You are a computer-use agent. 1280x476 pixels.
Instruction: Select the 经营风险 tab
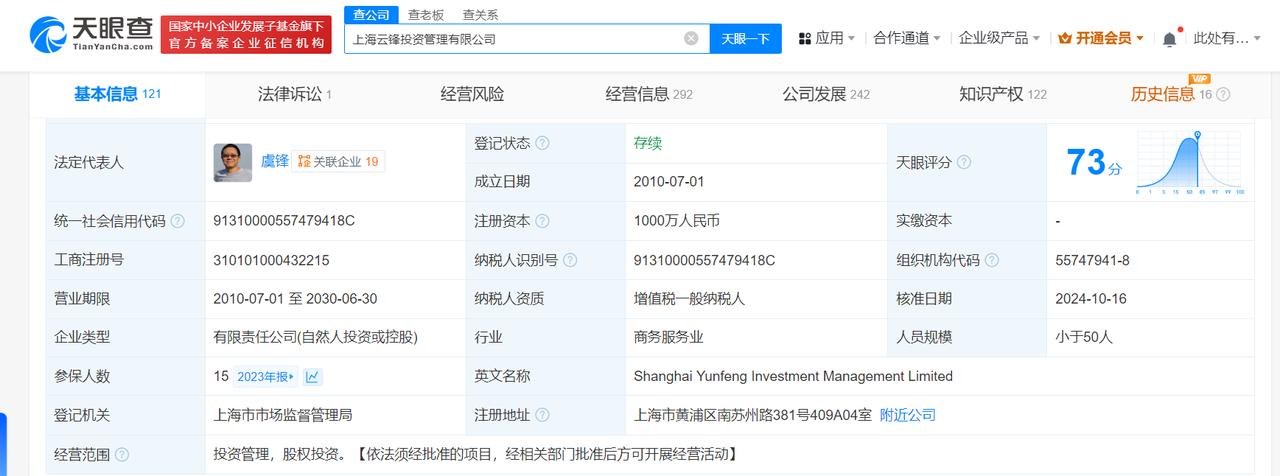point(472,94)
